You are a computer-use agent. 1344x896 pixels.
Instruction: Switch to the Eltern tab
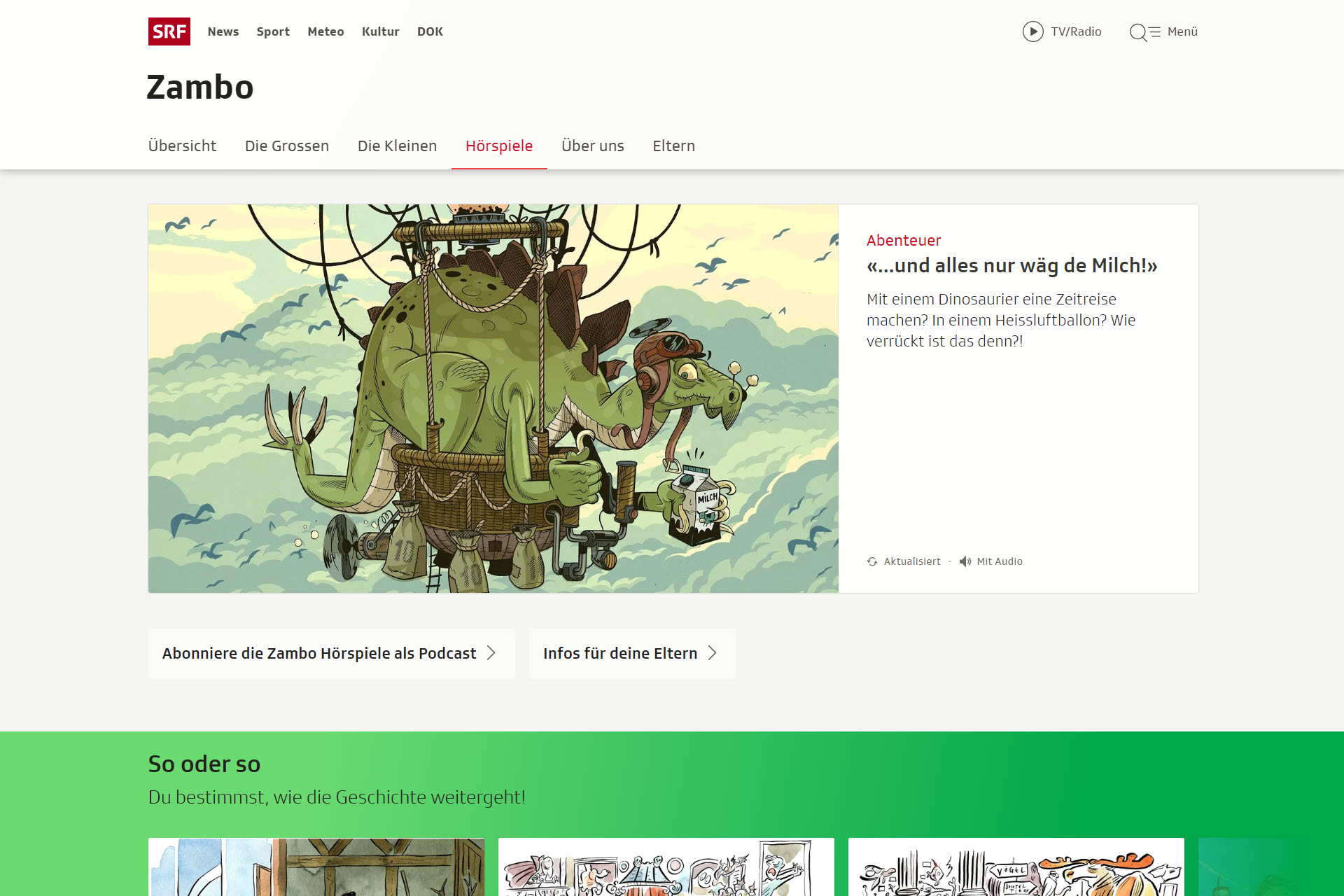click(673, 146)
